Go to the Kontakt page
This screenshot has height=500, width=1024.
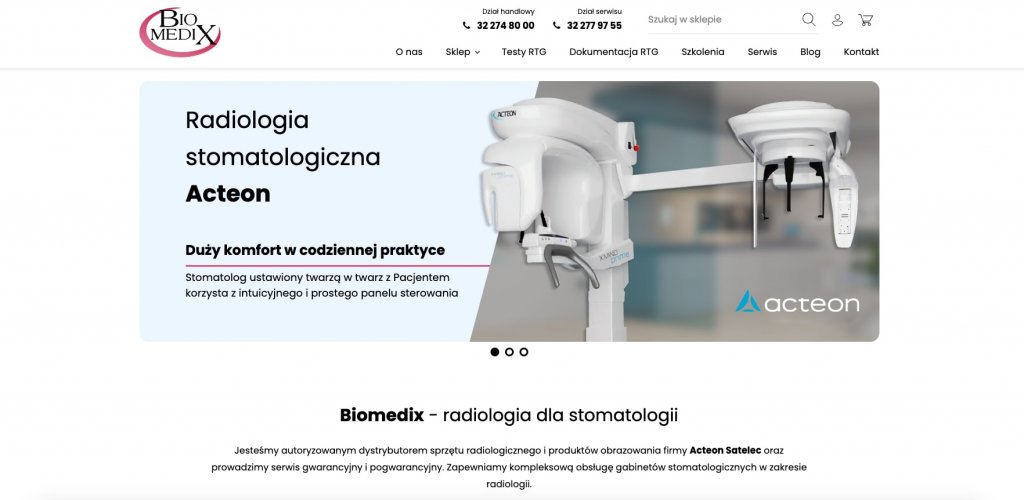click(861, 52)
